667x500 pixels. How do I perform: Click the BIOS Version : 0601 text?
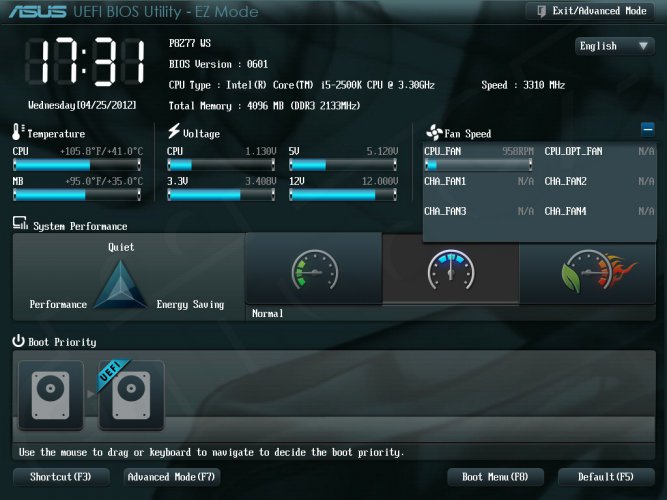pyautogui.click(x=218, y=64)
